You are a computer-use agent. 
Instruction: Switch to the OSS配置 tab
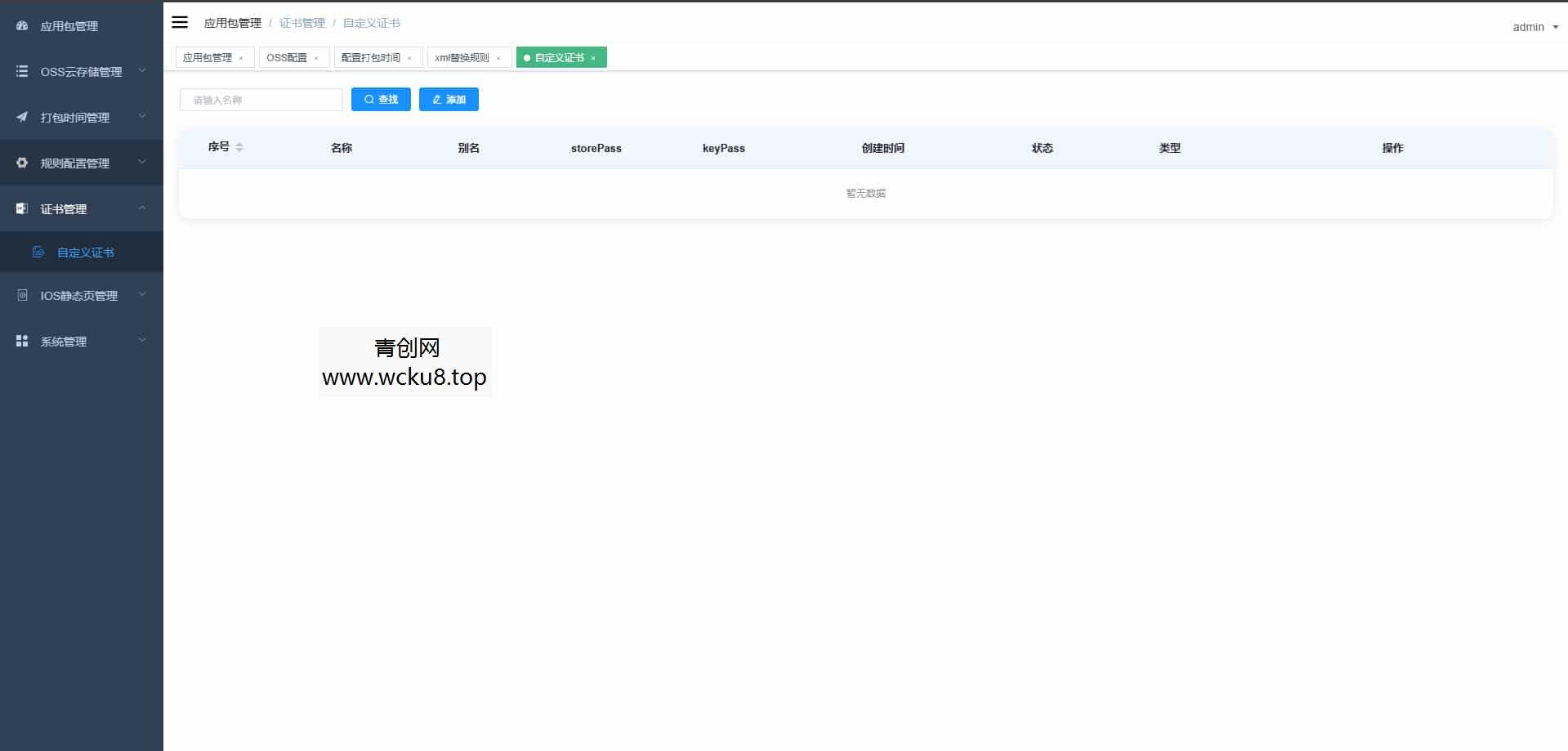(x=287, y=58)
